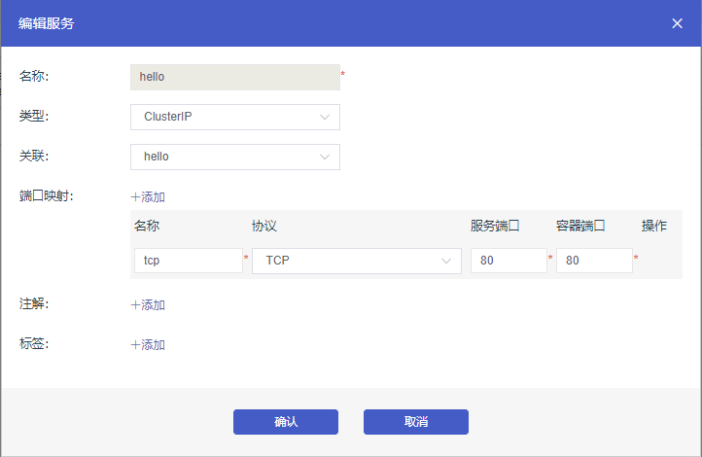The width and height of the screenshot is (702, 457).
Task: Click the 端口映射 field label
Action: (41, 196)
